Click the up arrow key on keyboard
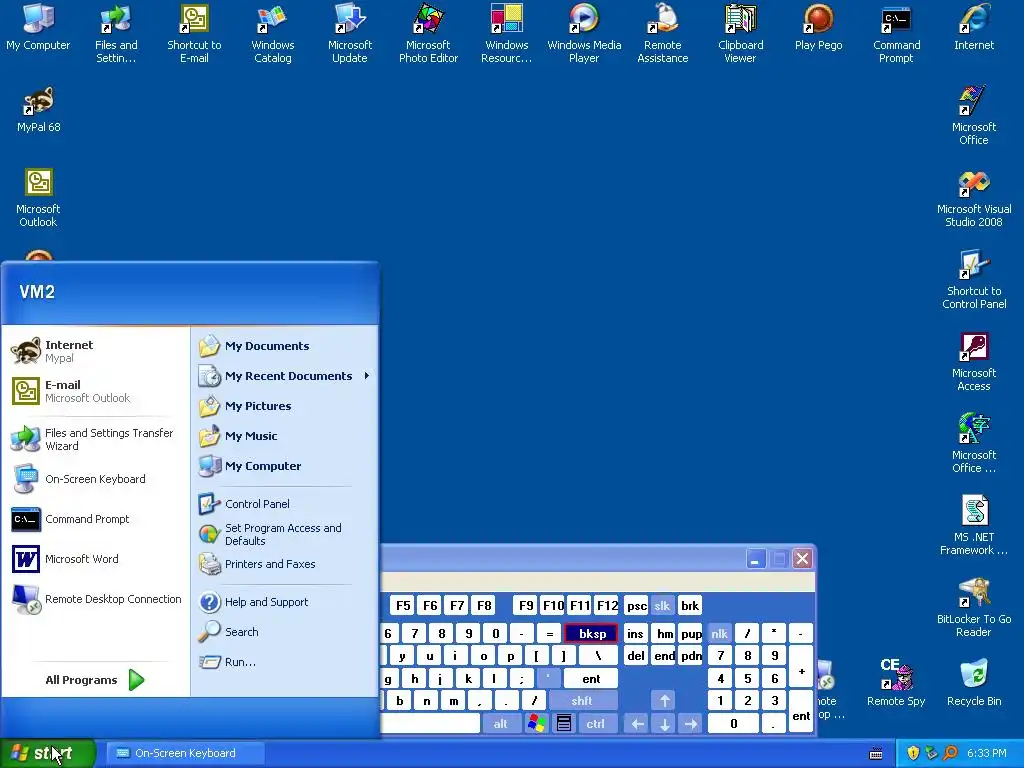Viewport: 1024px width, 768px height. click(664, 701)
